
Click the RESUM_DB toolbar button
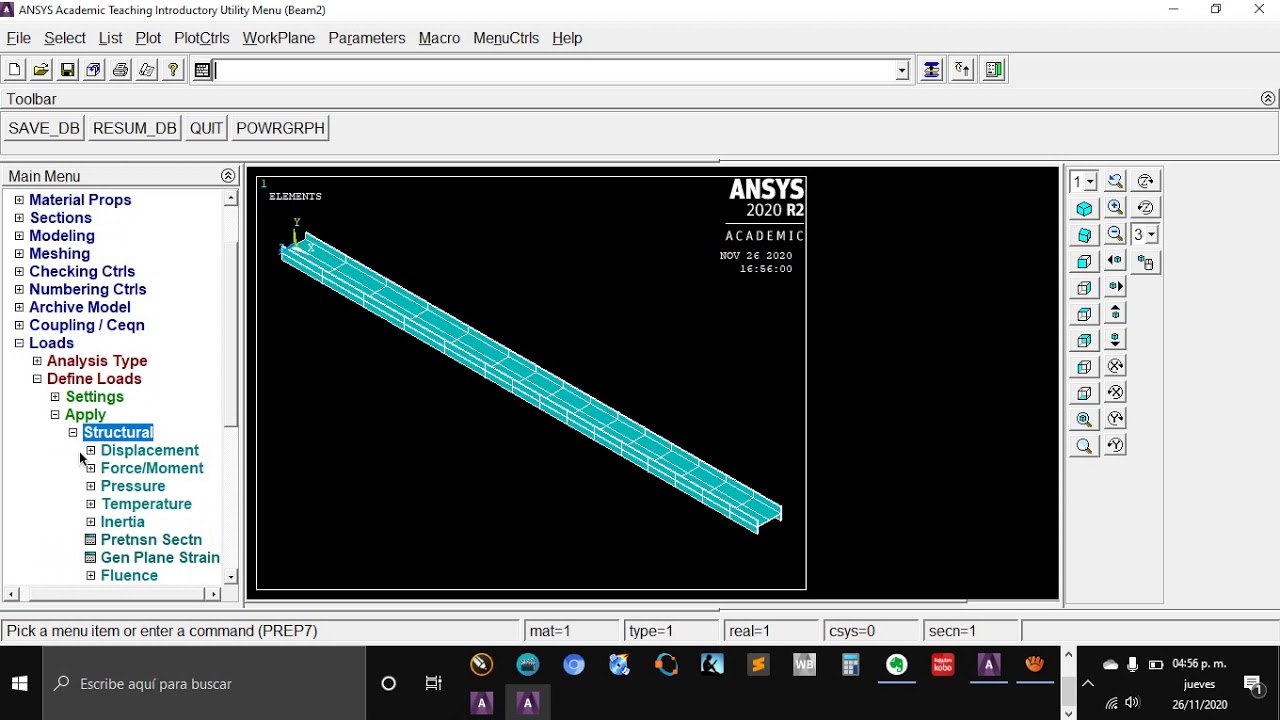point(135,128)
